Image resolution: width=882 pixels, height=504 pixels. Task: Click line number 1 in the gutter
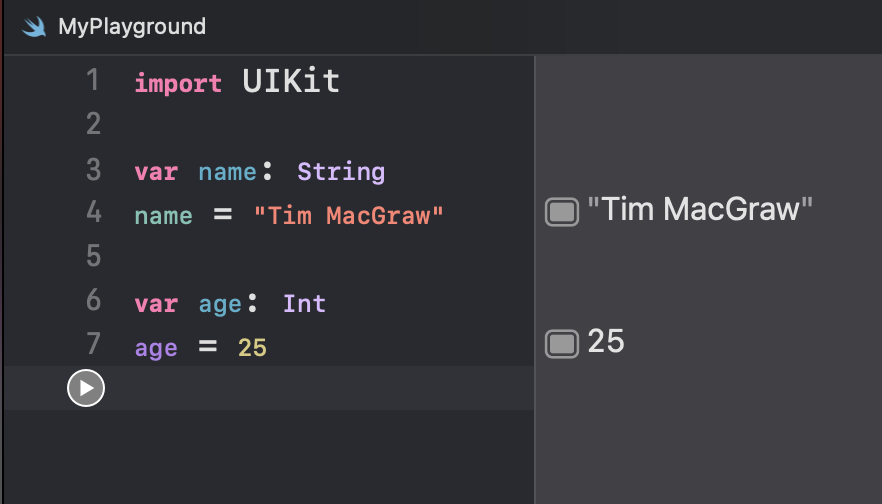point(93,80)
